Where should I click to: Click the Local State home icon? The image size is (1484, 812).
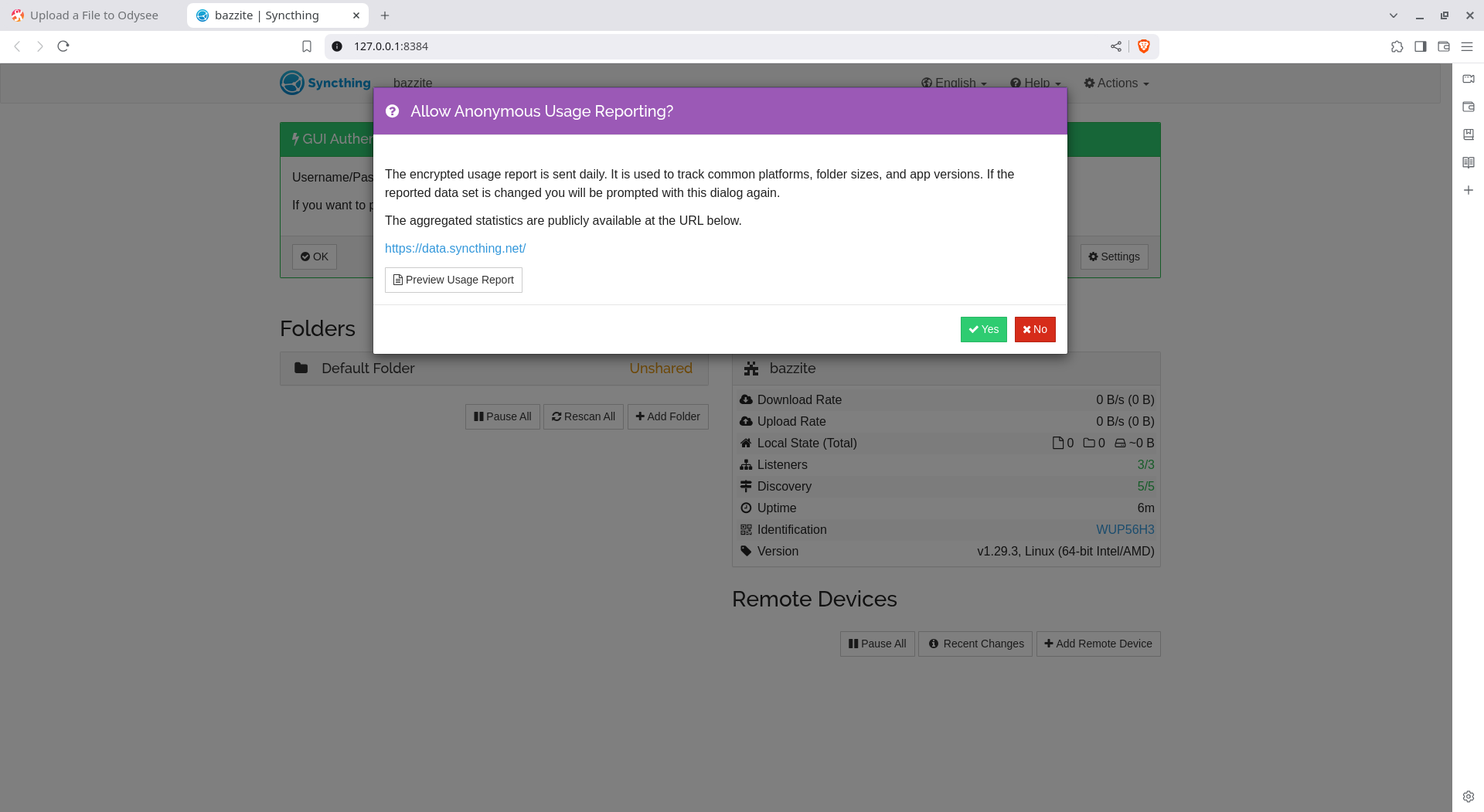pos(746,443)
